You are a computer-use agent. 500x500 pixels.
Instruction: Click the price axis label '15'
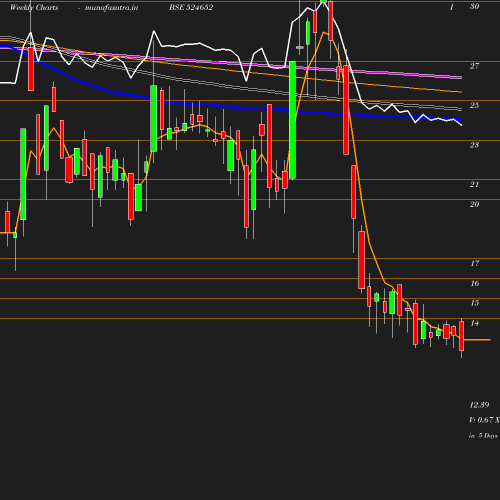pyautogui.click(x=474, y=303)
